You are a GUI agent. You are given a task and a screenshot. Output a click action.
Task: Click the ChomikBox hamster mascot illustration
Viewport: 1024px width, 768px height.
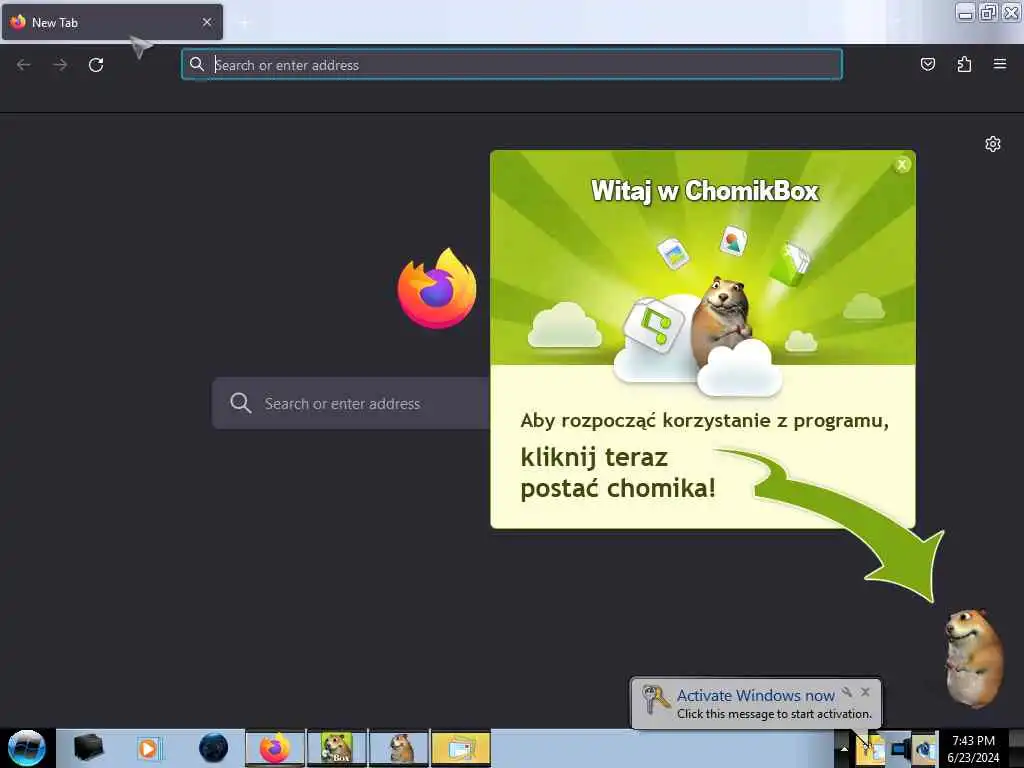[x=722, y=322]
